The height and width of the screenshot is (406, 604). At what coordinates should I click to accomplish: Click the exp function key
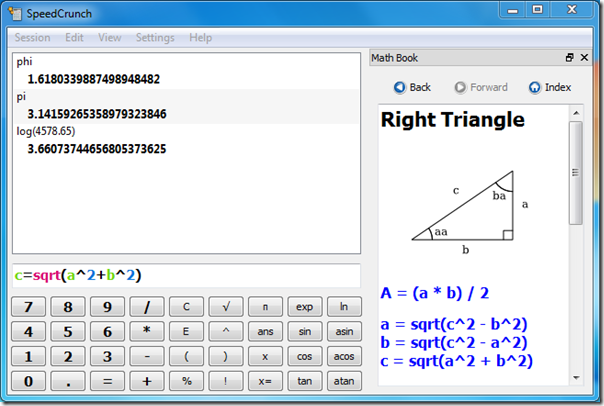click(x=304, y=307)
